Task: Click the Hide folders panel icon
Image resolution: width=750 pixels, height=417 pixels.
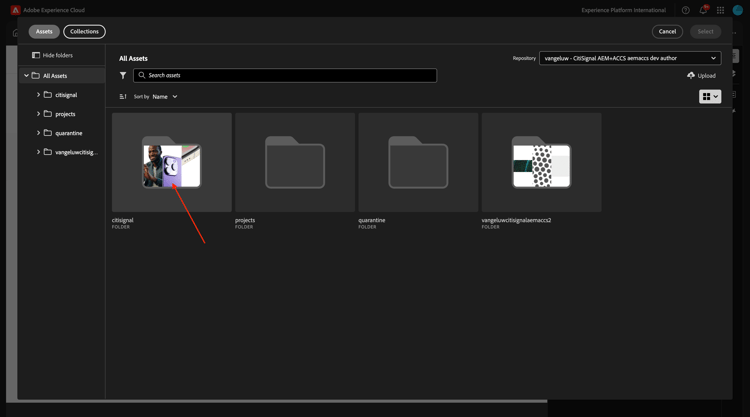Action: pos(36,55)
